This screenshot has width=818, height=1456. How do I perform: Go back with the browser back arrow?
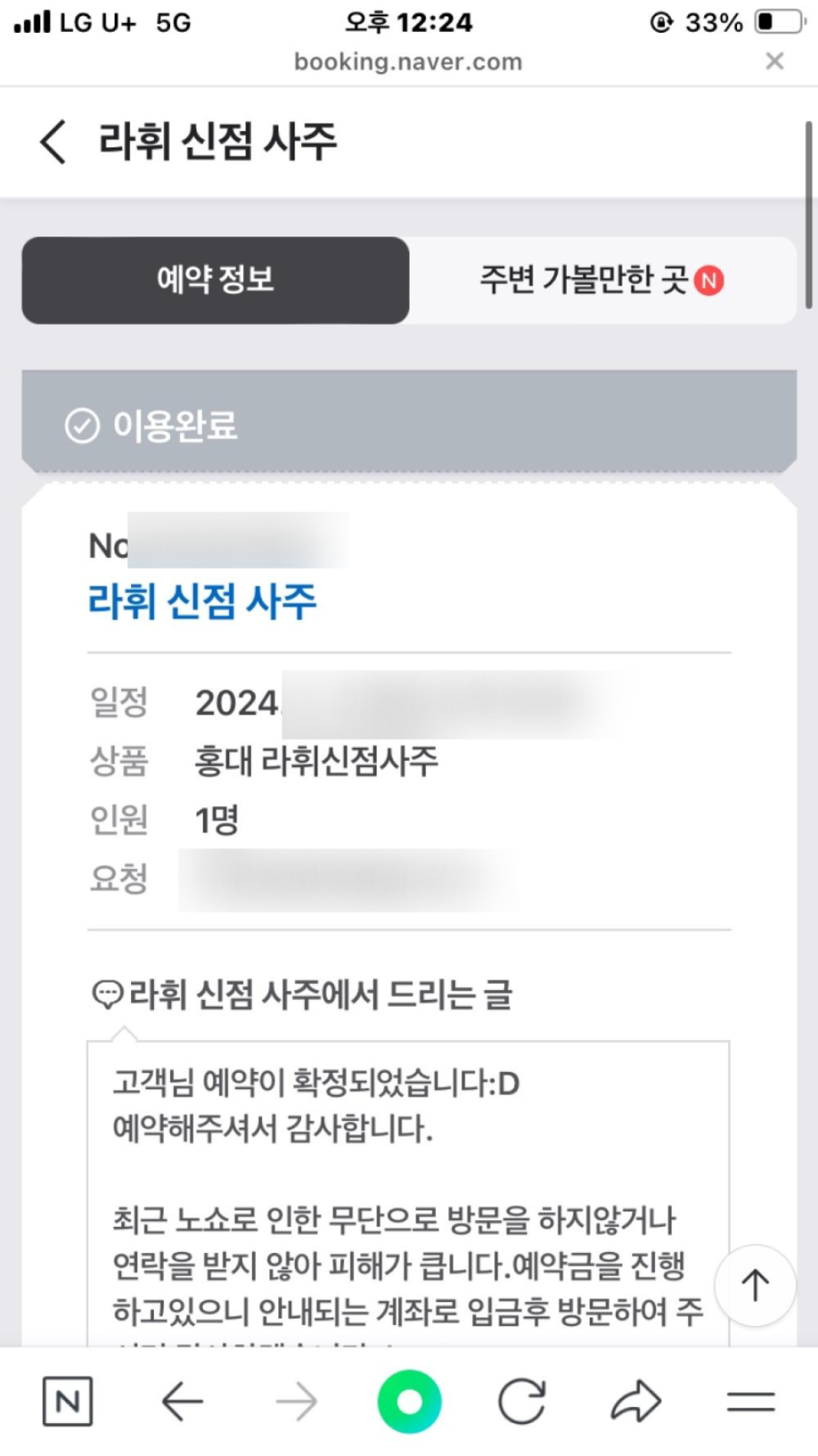click(182, 1401)
